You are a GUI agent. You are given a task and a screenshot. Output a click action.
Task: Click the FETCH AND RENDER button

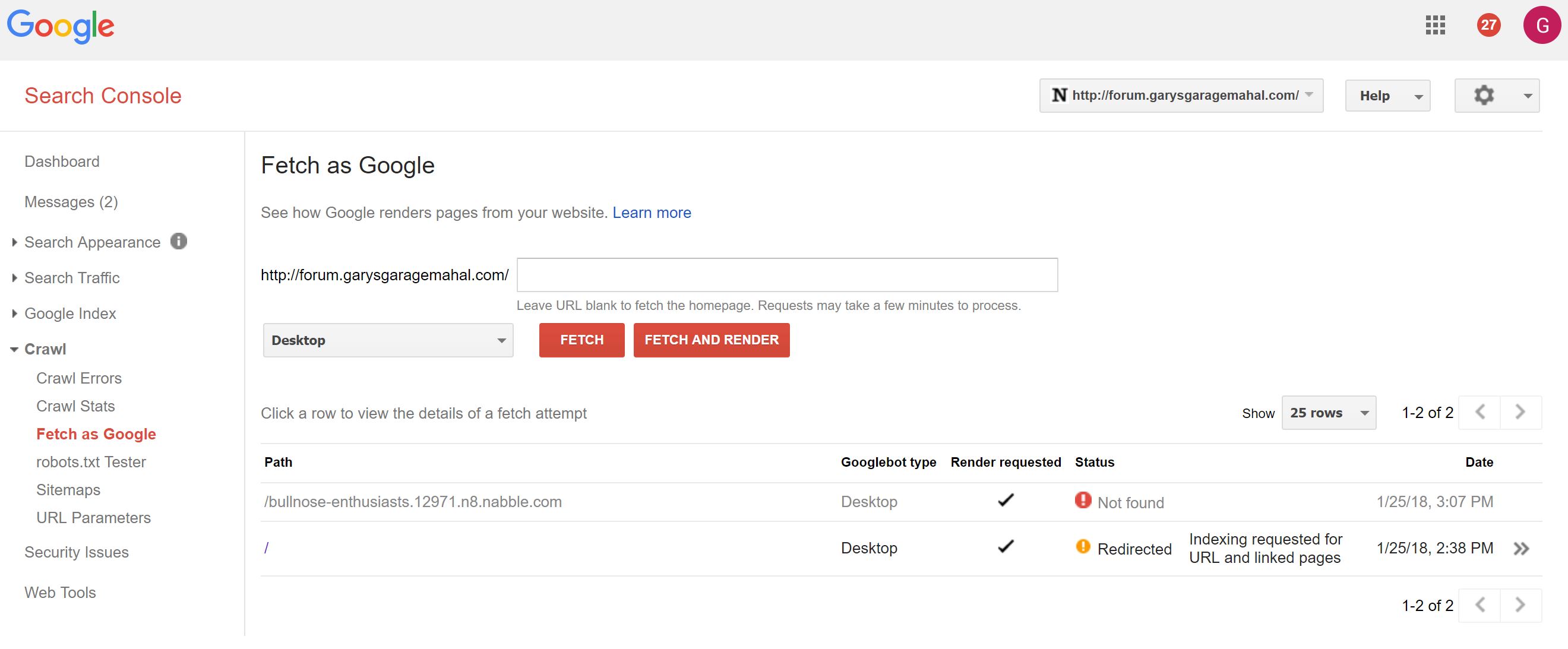(x=711, y=340)
